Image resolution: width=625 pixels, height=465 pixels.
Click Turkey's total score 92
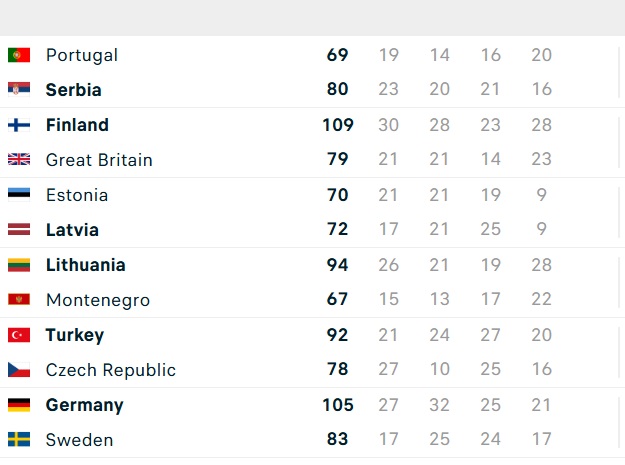pos(338,335)
